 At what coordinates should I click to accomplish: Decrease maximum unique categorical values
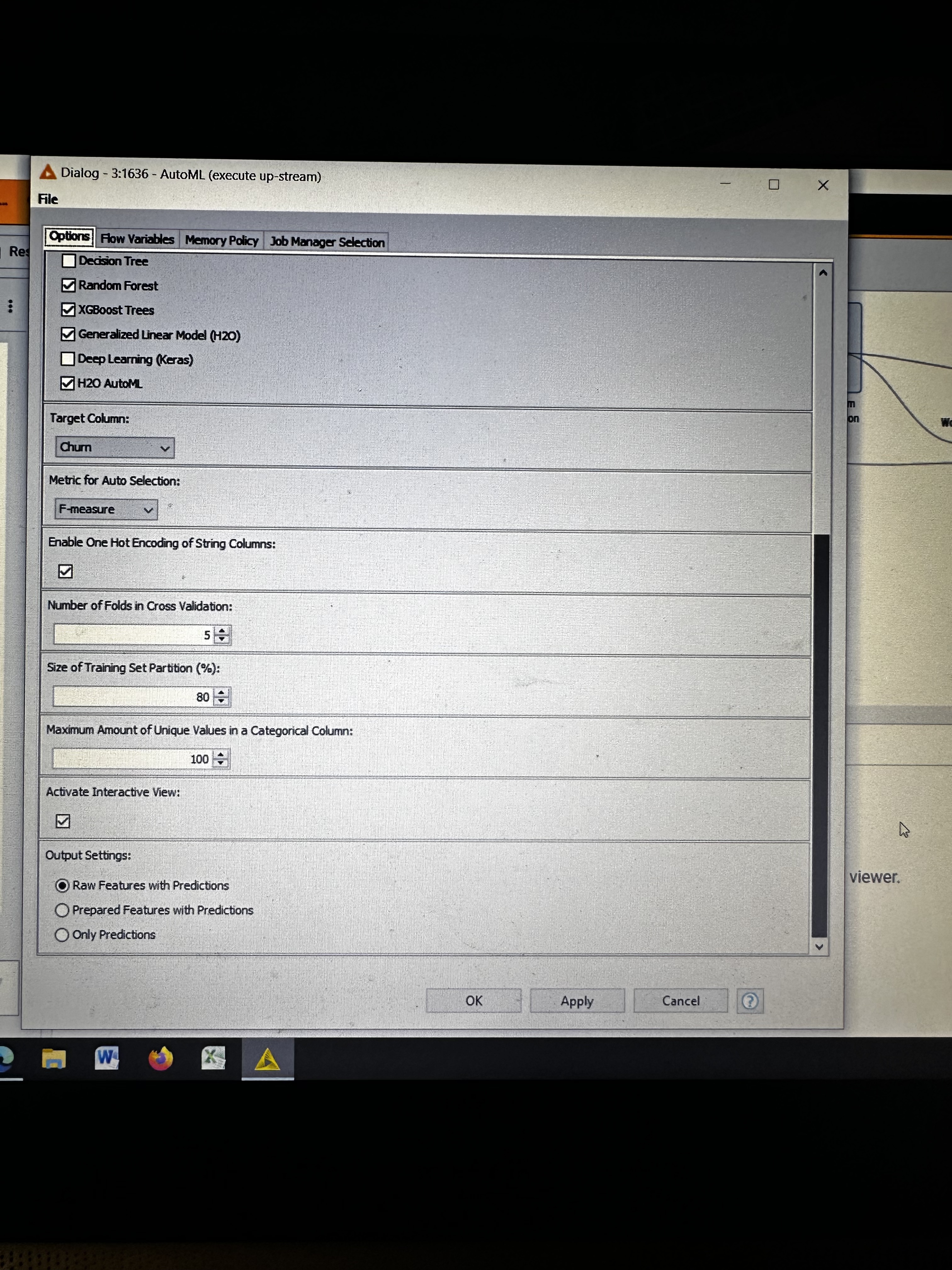(220, 763)
